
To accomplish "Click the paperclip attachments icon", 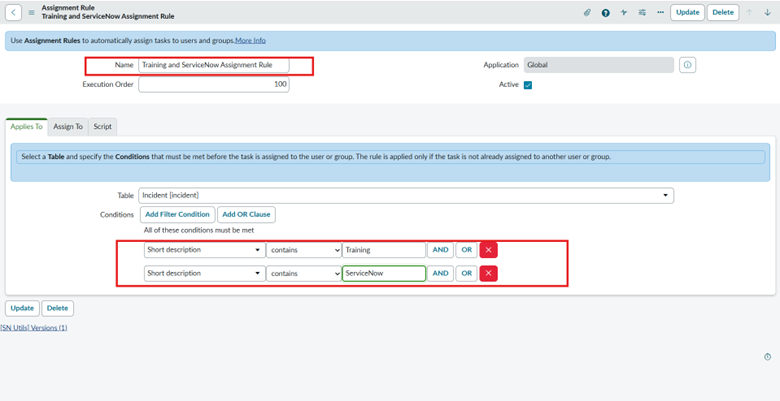I will (x=587, y=13).
